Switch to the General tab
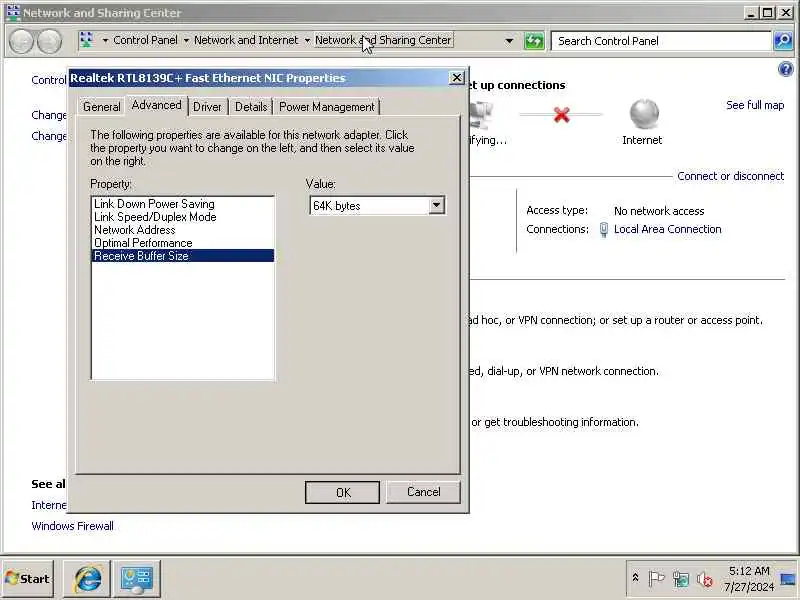This screenshot has width=800, height=600. (102, 107)
